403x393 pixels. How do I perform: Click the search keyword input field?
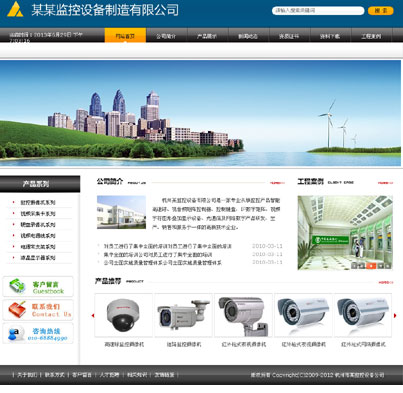click(318, 11)
